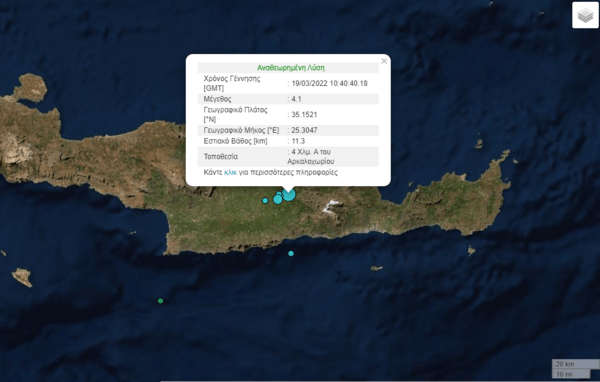Click the 10 mi scale bar
Viewport: 600px width, 382px height.
(571, 374)
